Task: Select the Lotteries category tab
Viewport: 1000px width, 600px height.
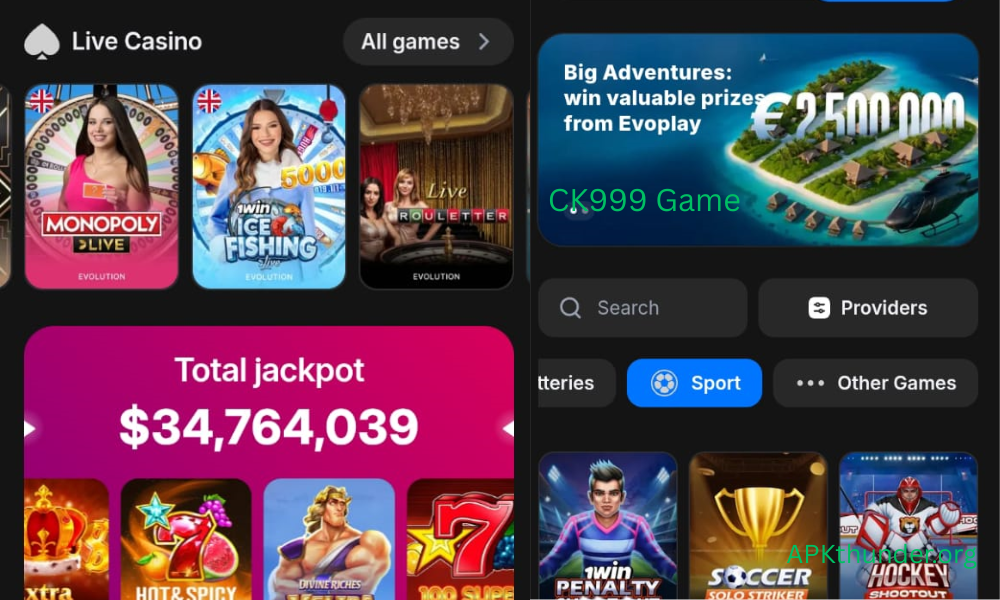Action: coord(577,383)
